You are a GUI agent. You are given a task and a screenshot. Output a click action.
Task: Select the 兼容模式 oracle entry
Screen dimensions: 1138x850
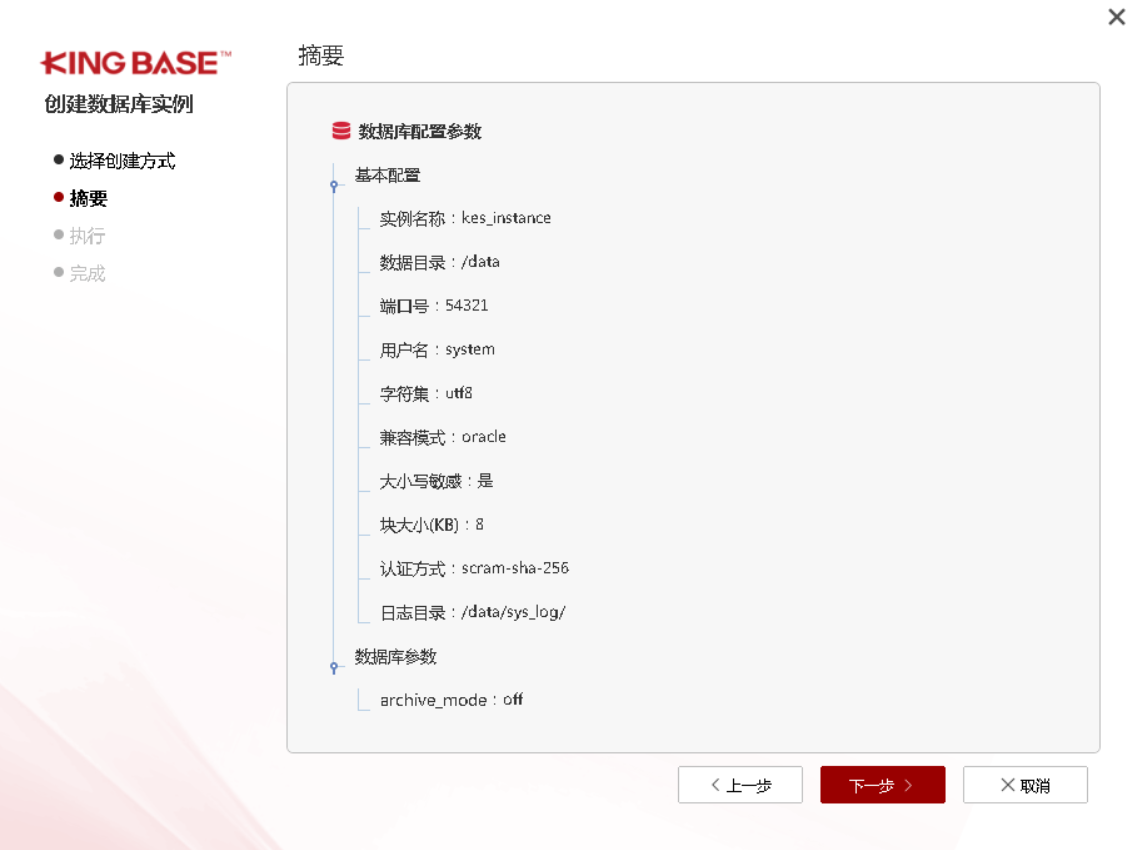click(x=443, y=437)
